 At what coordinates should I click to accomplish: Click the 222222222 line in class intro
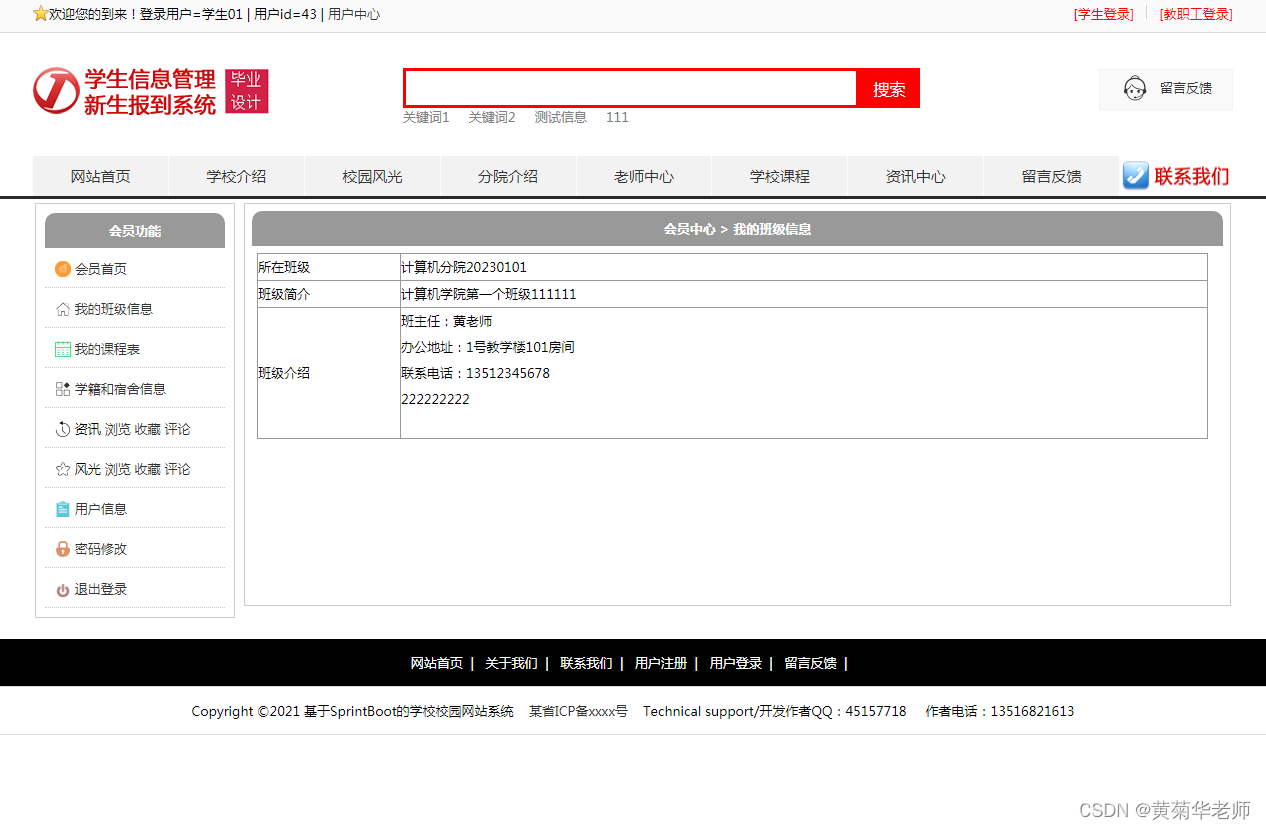[x=435, y=399]
